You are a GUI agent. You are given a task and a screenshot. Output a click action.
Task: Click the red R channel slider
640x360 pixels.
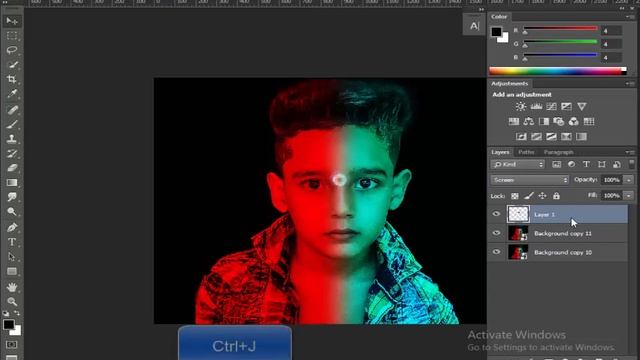click(560, 29)
